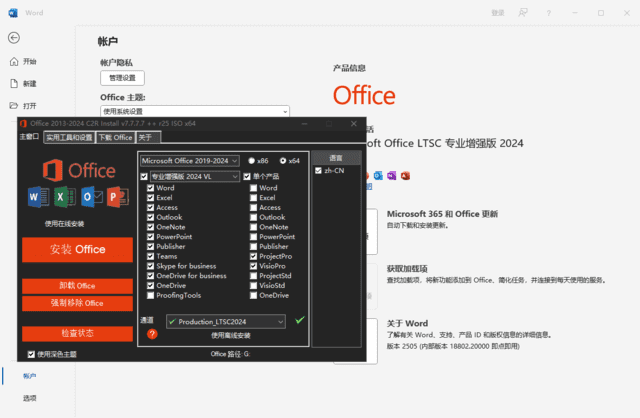Close the Office C2R Install window
Image resolution: width=640 pixels, height=418 pixels.
click(x=354, y=123)
